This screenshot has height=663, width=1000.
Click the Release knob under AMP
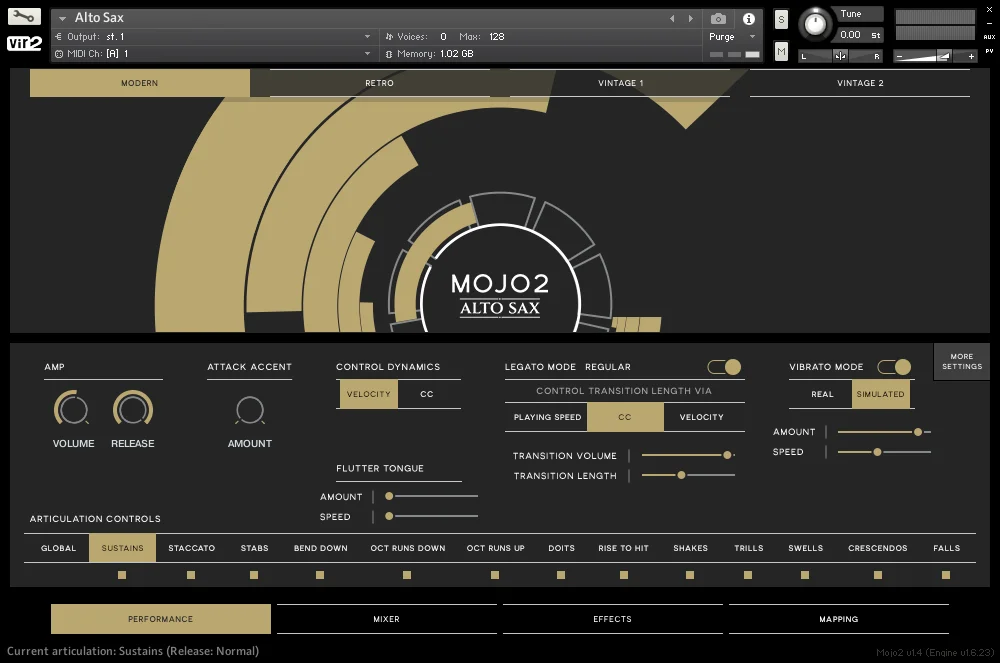point(133,412)
